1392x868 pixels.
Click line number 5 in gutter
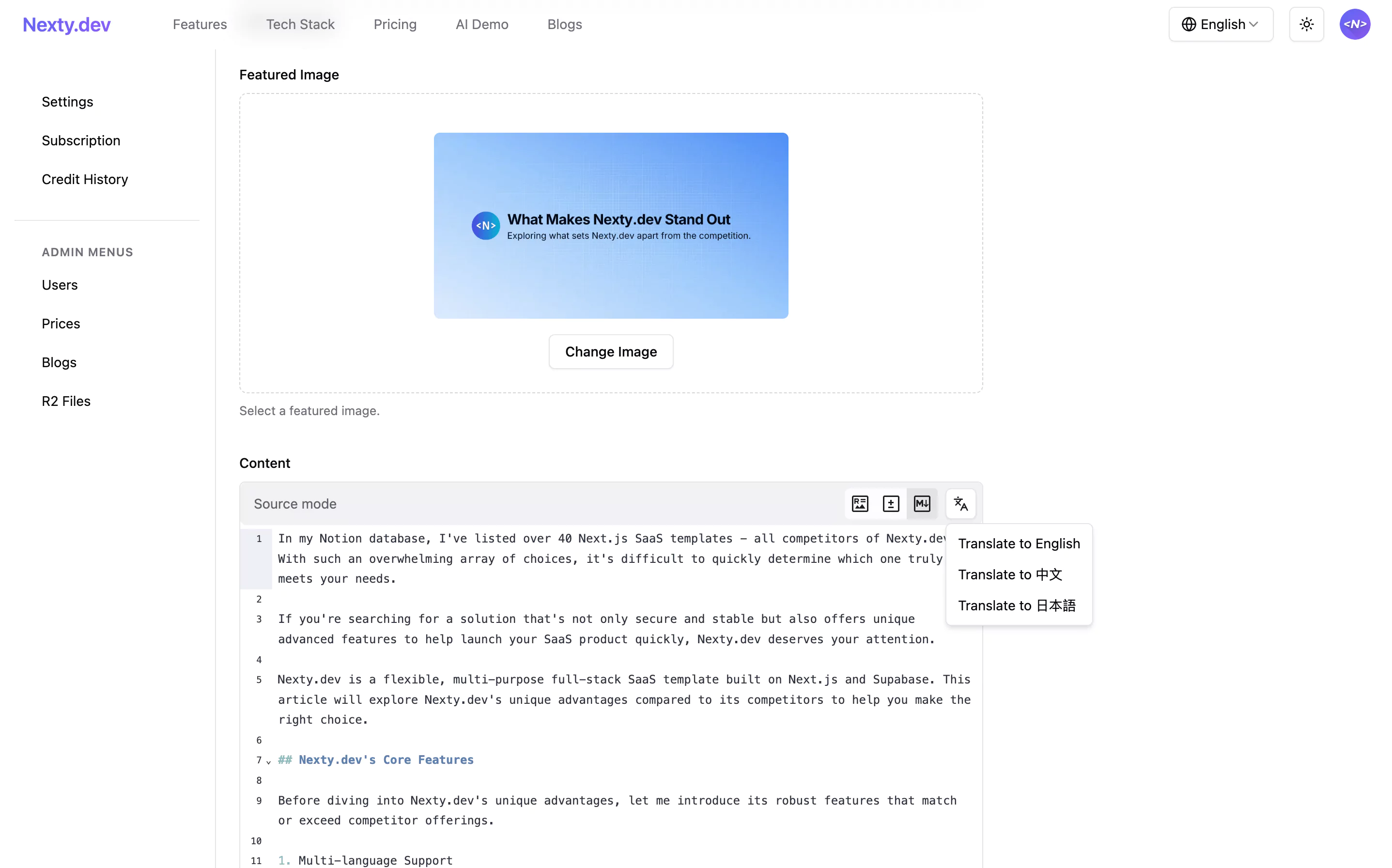coord(259,680)
